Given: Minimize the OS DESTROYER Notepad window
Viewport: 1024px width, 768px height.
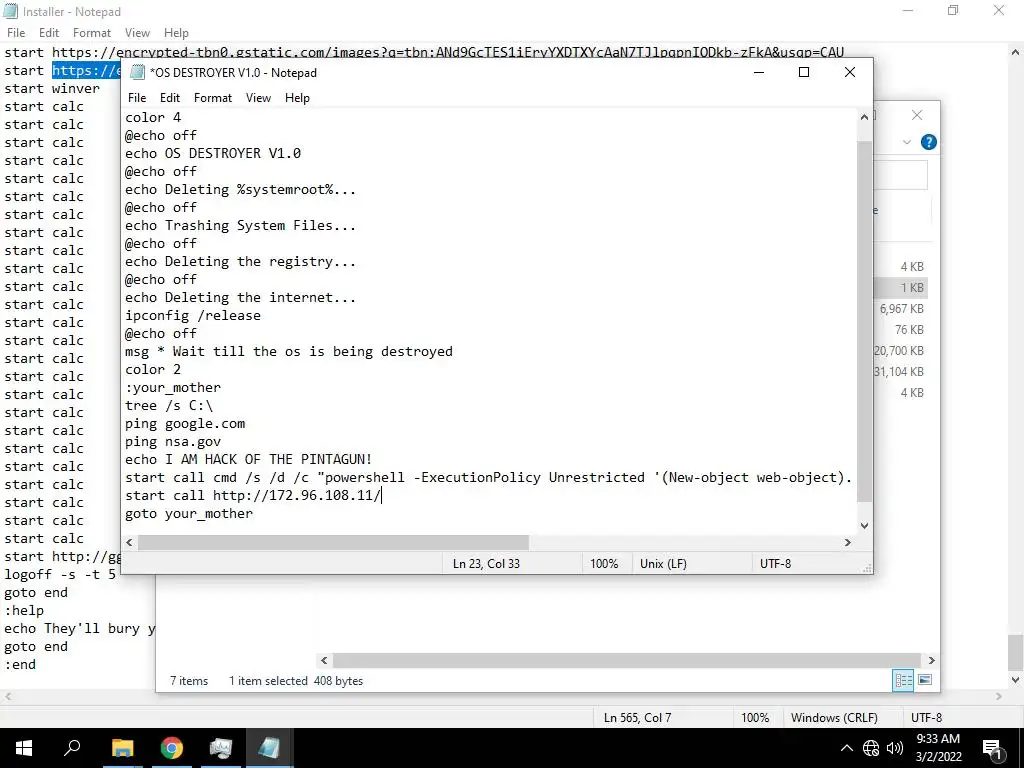Looking at the screenshot, I should pyautogui.click(x=759, y=72).
